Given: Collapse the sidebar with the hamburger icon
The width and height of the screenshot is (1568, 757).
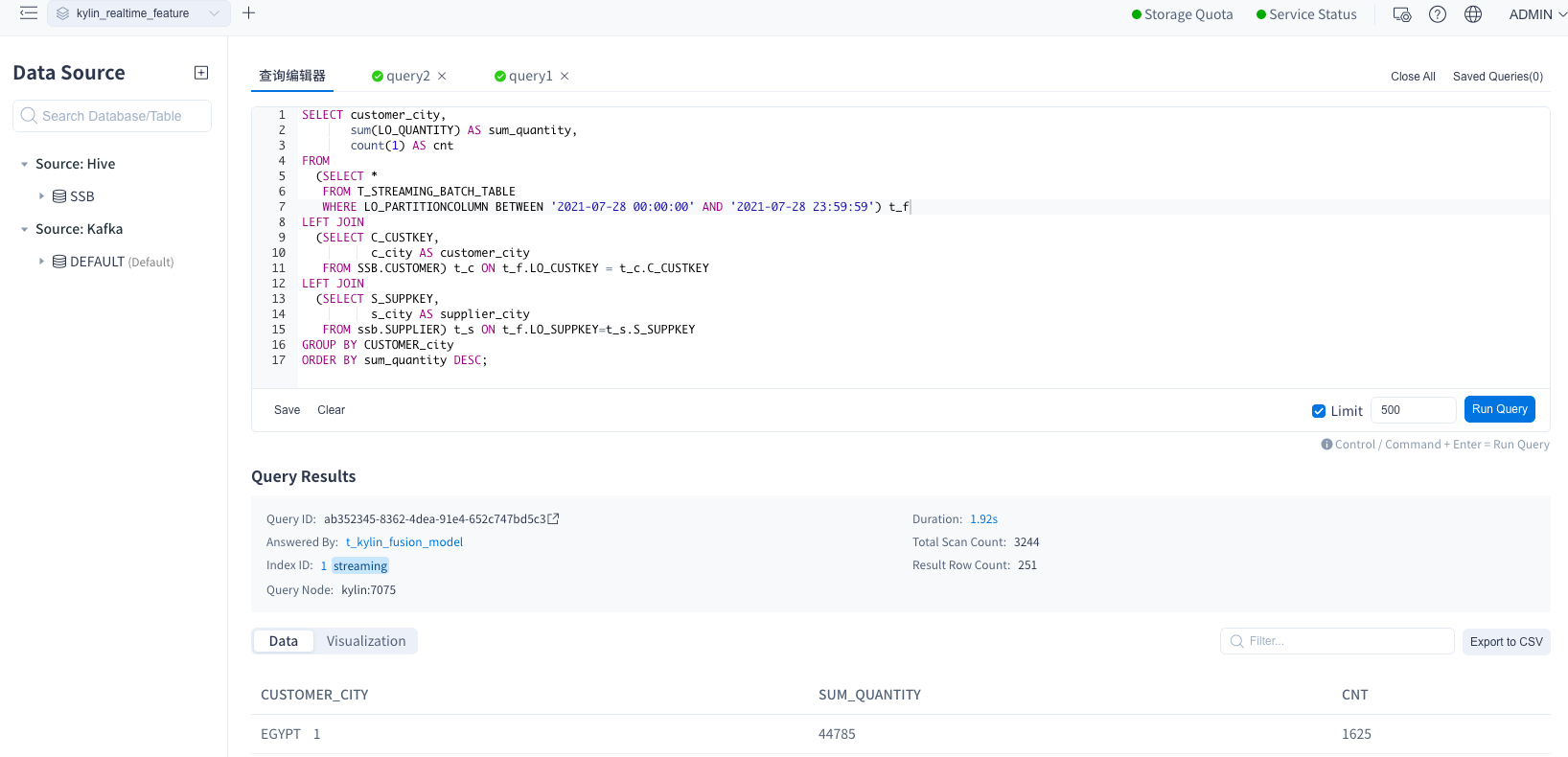Looking at the screenshot, I should click(29, 13).
